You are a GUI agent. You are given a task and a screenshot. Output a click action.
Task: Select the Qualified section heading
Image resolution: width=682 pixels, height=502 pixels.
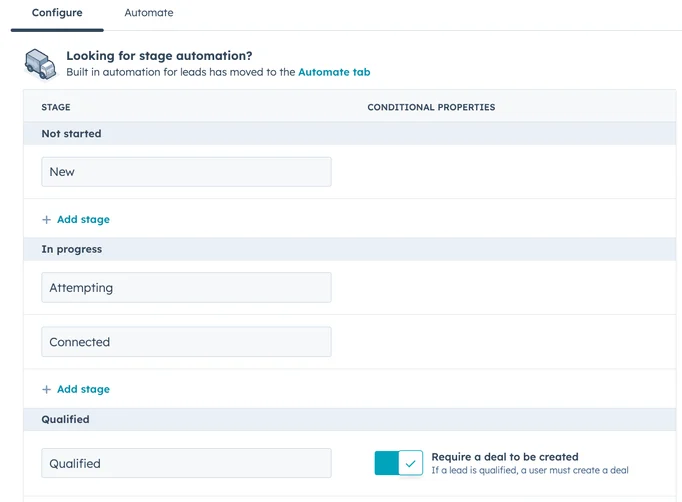click(x=65, y=419)
